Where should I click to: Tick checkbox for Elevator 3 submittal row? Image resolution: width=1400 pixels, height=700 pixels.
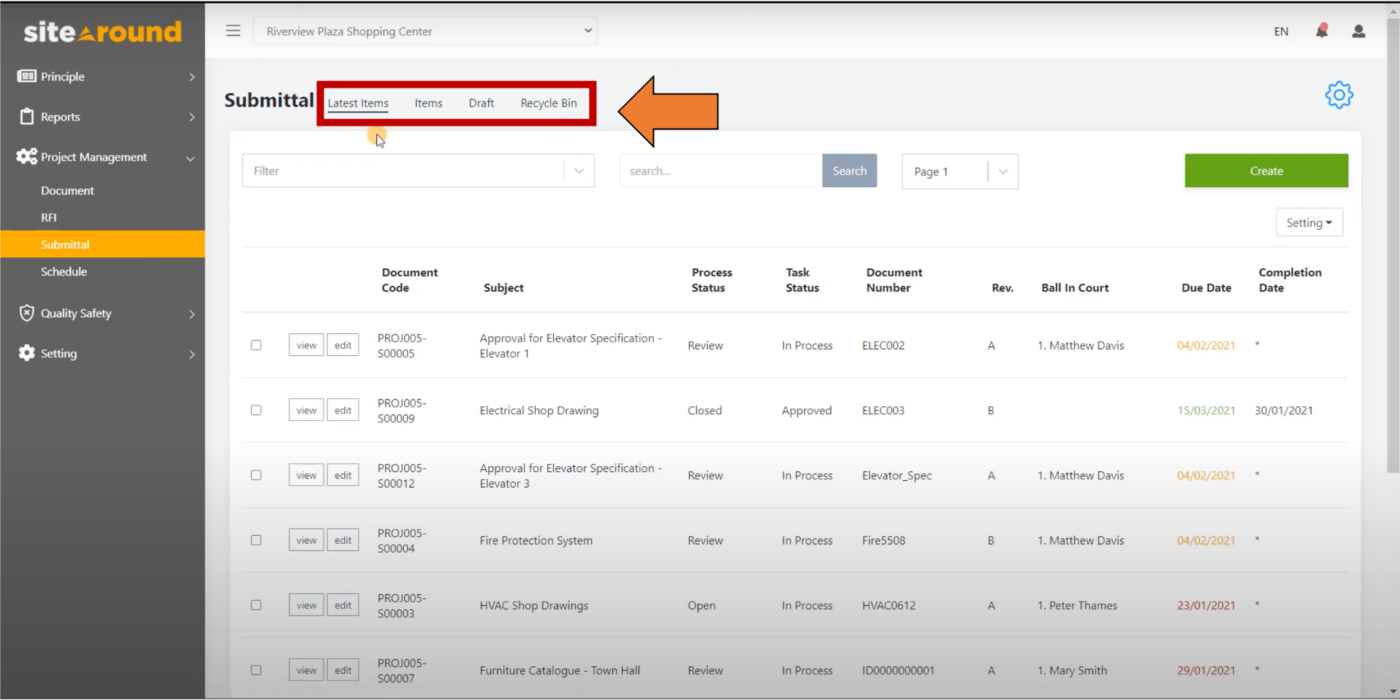256,475
